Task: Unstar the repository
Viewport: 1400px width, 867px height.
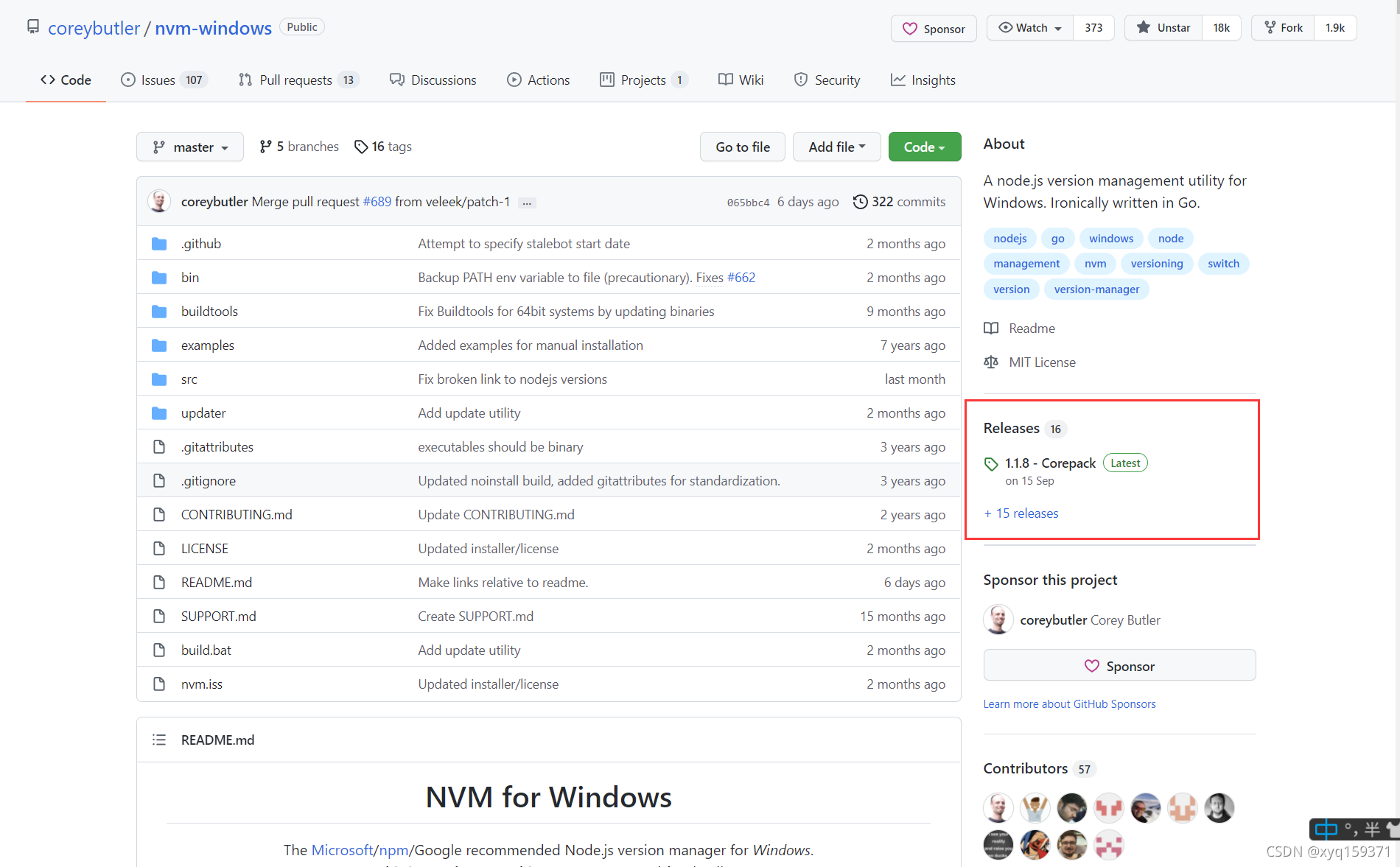Action: (x=1163, y=28)
